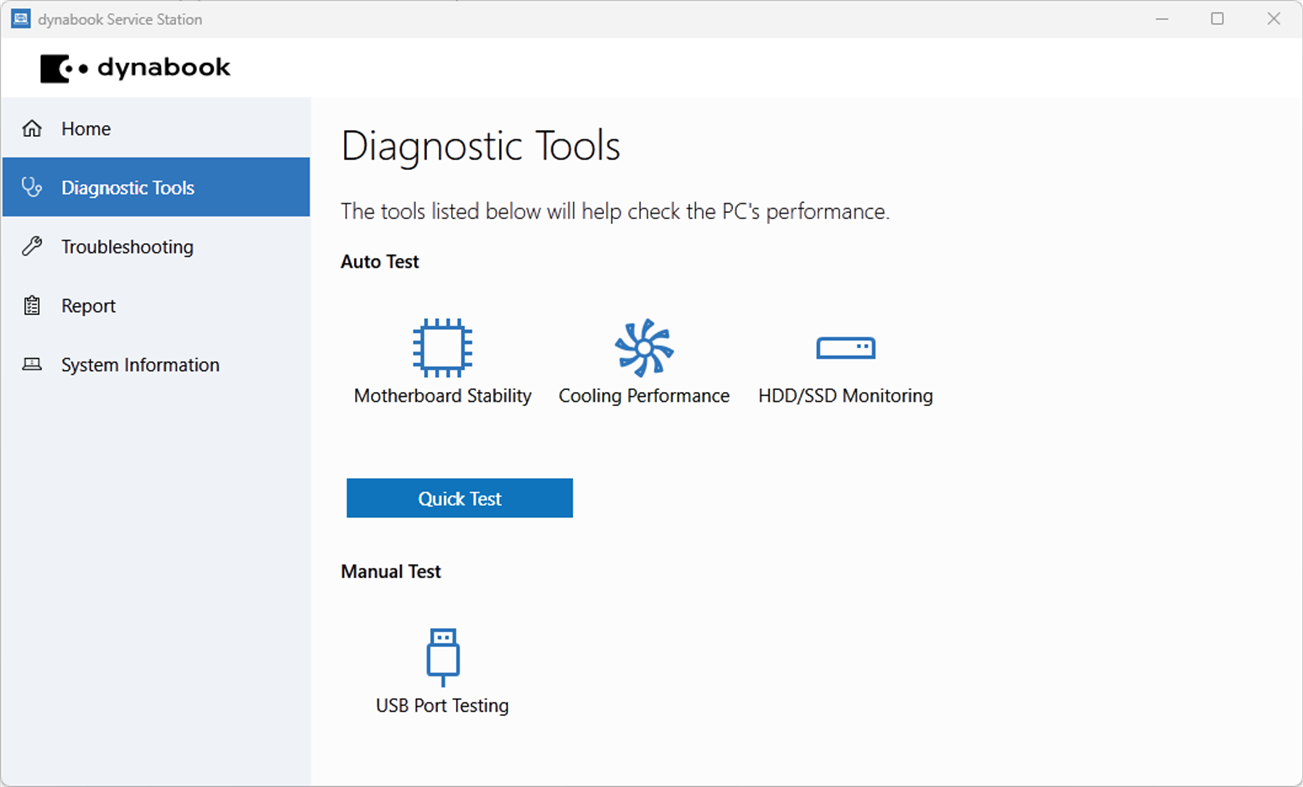1303x787 pixels.
Task: Click the Manual Test section label
Action: click(390, 571)
